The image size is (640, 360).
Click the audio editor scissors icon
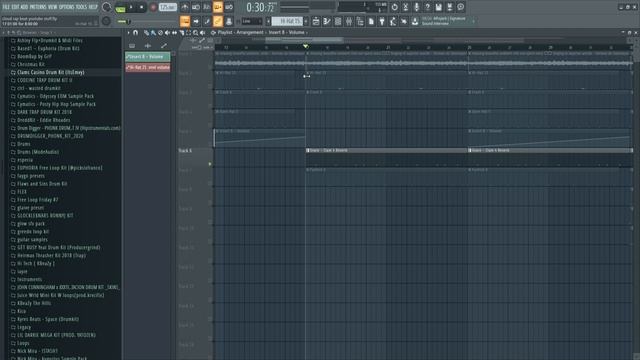pos(405,7)
